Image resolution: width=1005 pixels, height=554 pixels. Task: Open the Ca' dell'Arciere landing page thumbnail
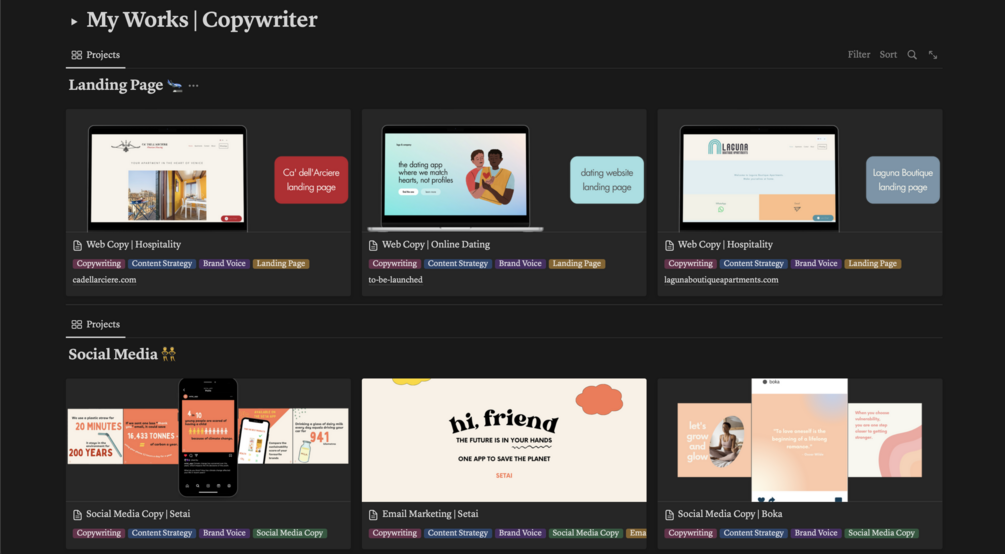pyautogui.click(x=208, y=171)
